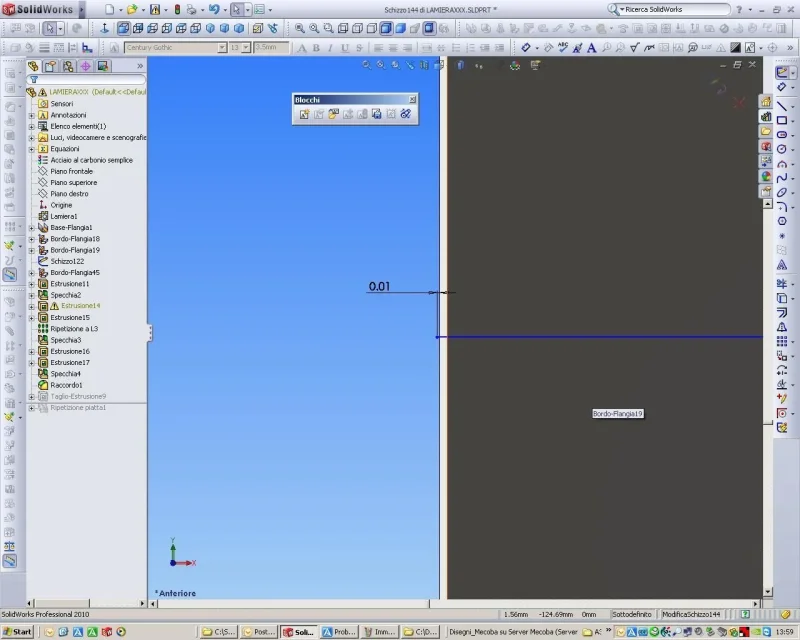800x640 pixels.
Task: Expand the Estrusione11 feature node
Action: 32,284
